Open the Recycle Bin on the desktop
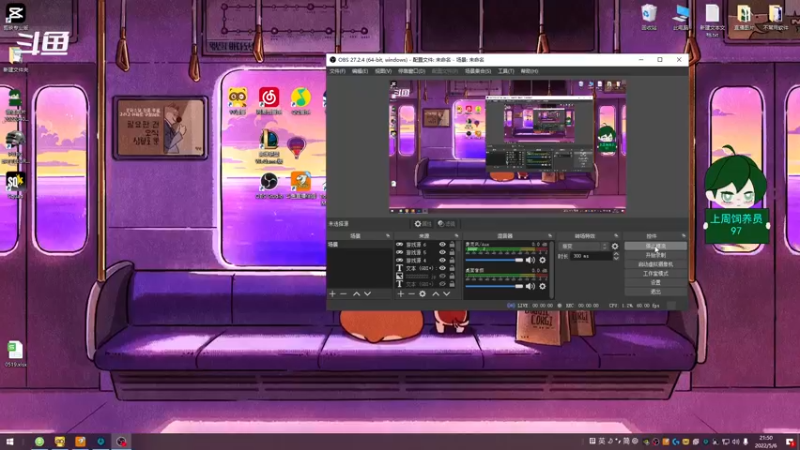 pyautogui.click(x=649, y=17)
